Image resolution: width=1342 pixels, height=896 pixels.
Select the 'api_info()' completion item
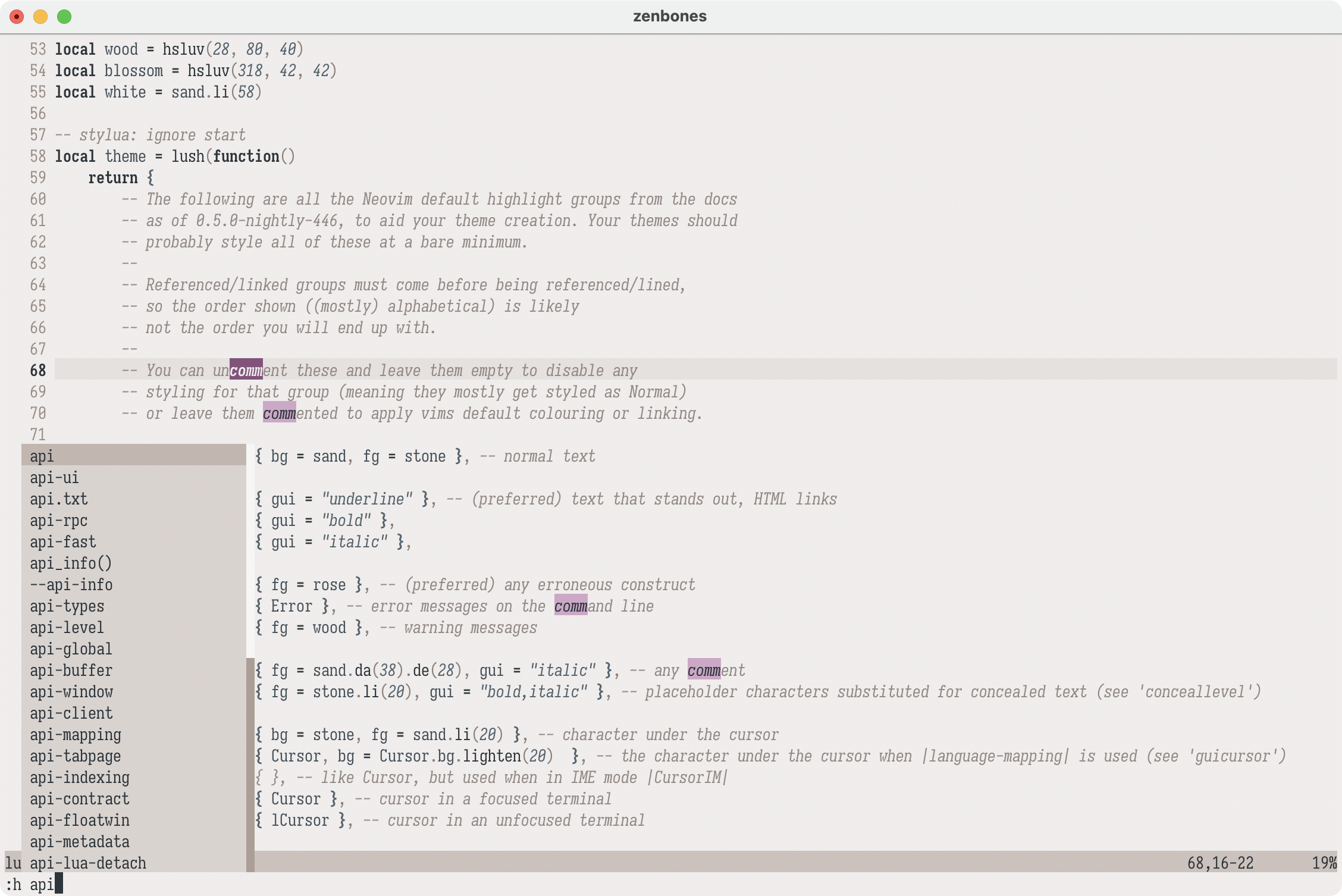click(x=71, y=563)
